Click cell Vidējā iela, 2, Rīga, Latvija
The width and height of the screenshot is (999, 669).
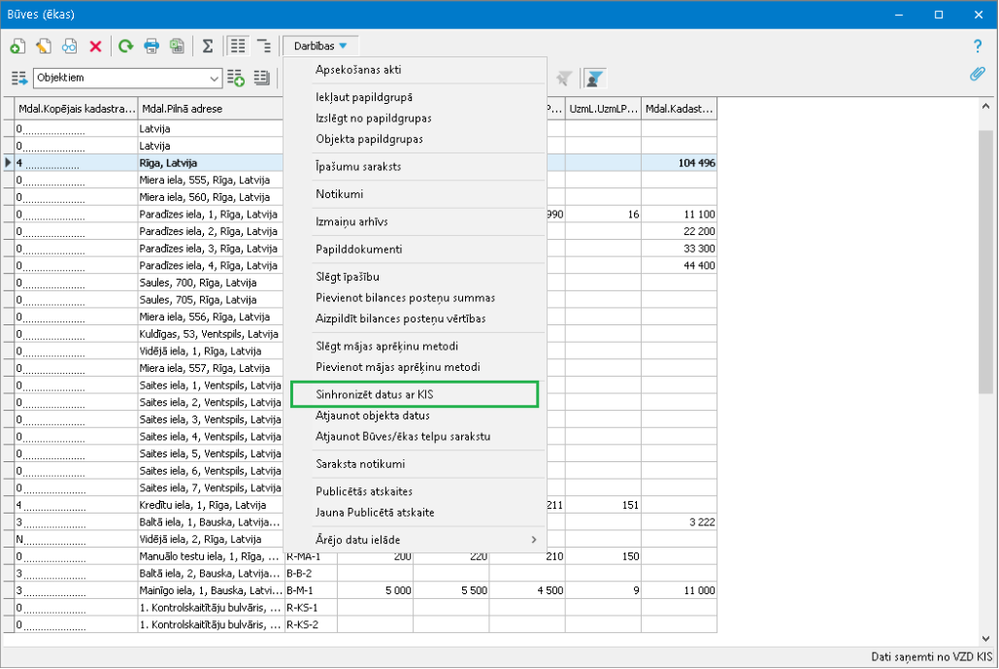[211, 540]
